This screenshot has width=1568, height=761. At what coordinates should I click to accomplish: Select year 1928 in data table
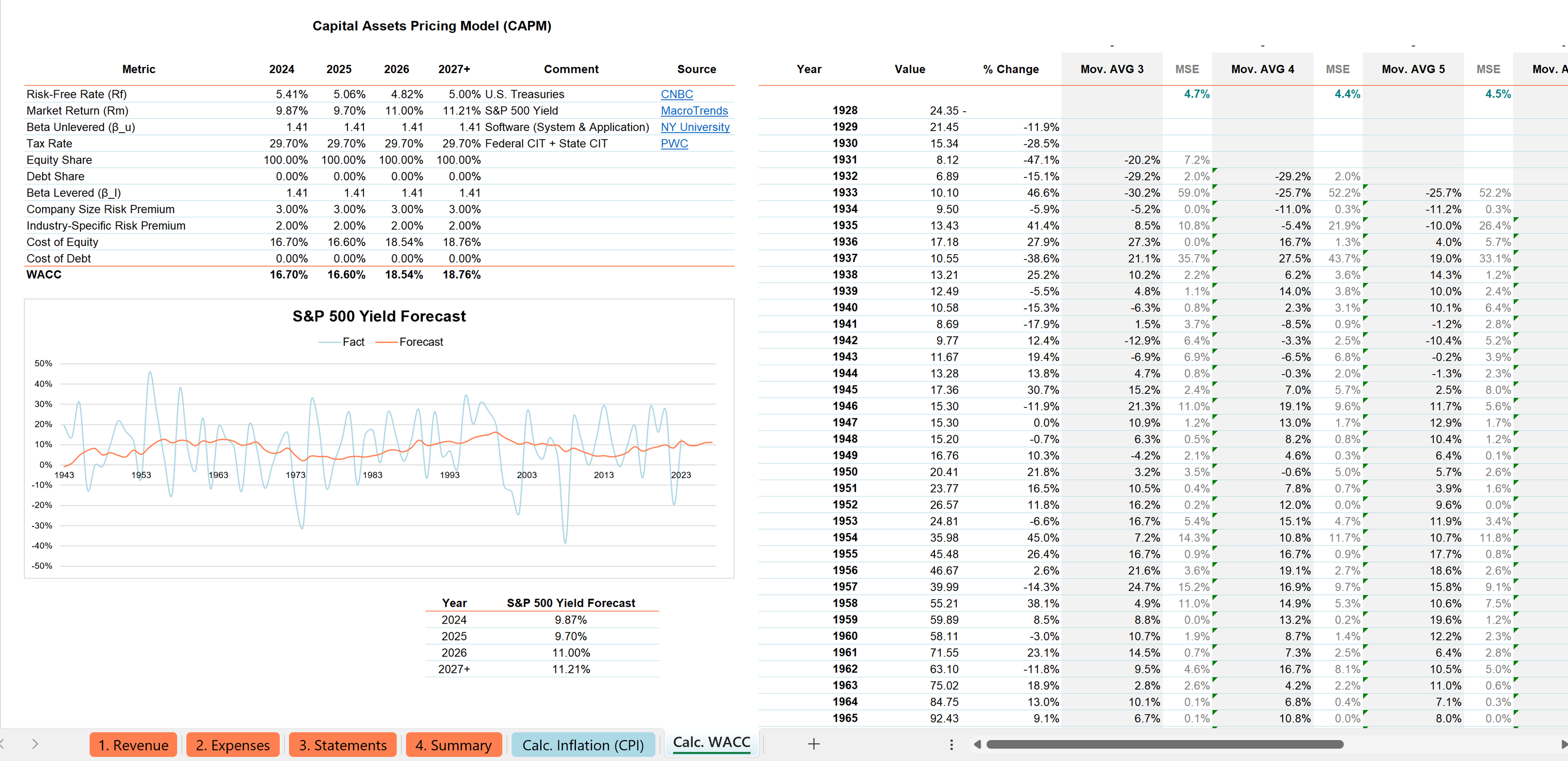[x=845, y=111]
